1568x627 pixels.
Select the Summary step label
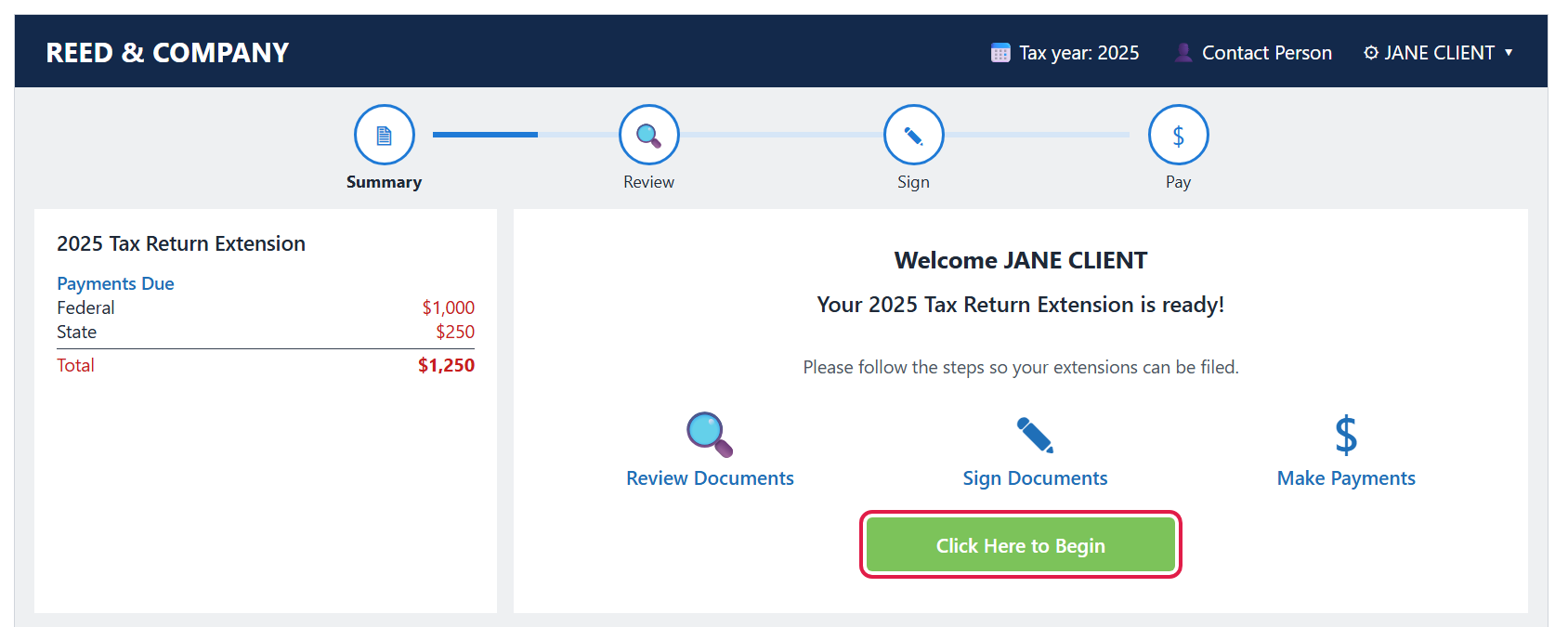pos(384,182)
